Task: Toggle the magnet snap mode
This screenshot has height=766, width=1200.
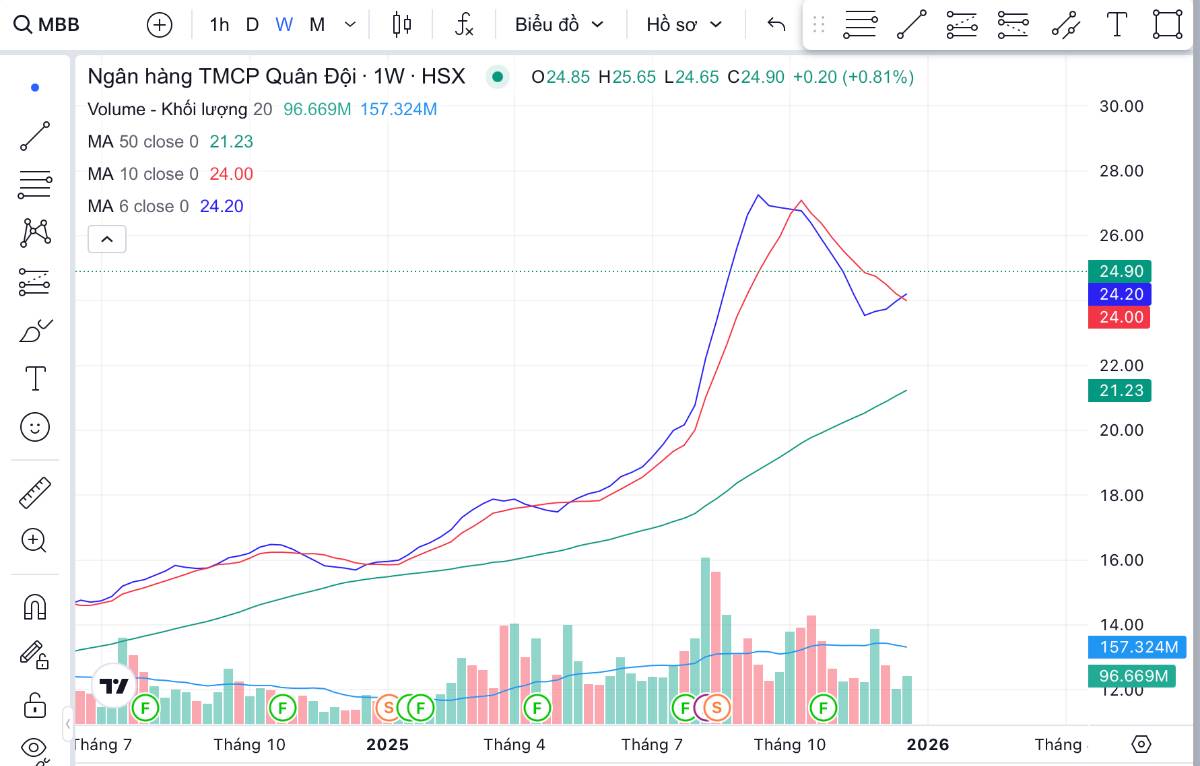Action: coord(35,607)
